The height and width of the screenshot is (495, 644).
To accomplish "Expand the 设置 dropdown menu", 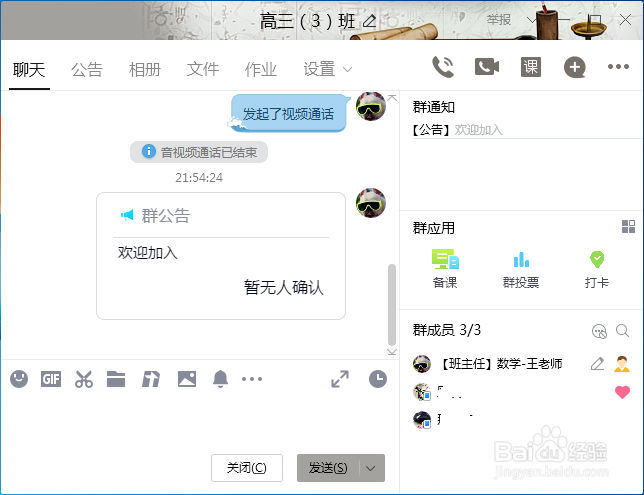I will (x=347, y=69).
